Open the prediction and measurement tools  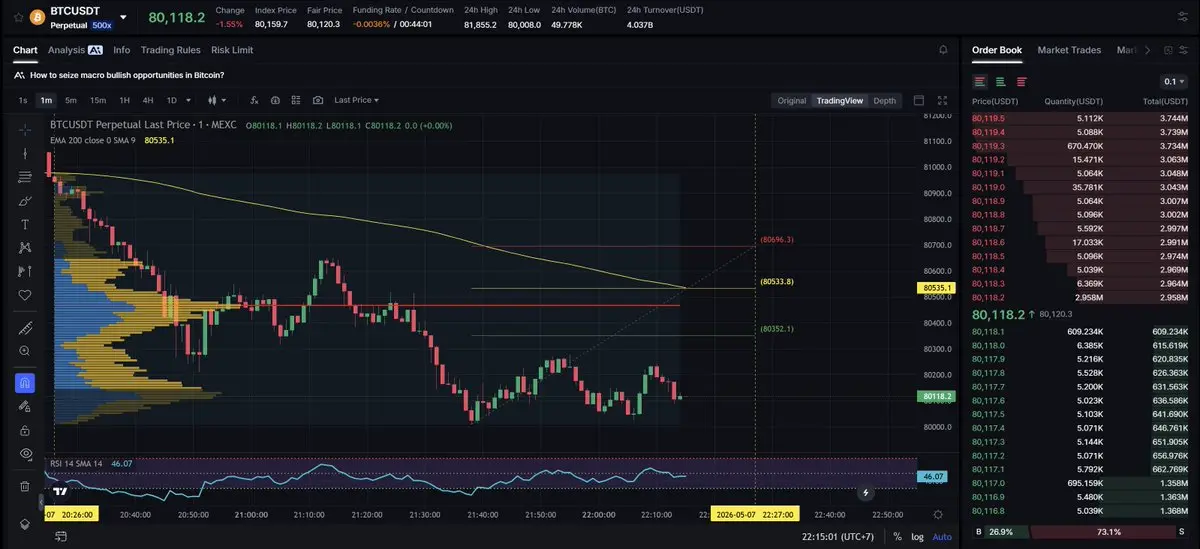pyautogui.click(x=25, y=271)
